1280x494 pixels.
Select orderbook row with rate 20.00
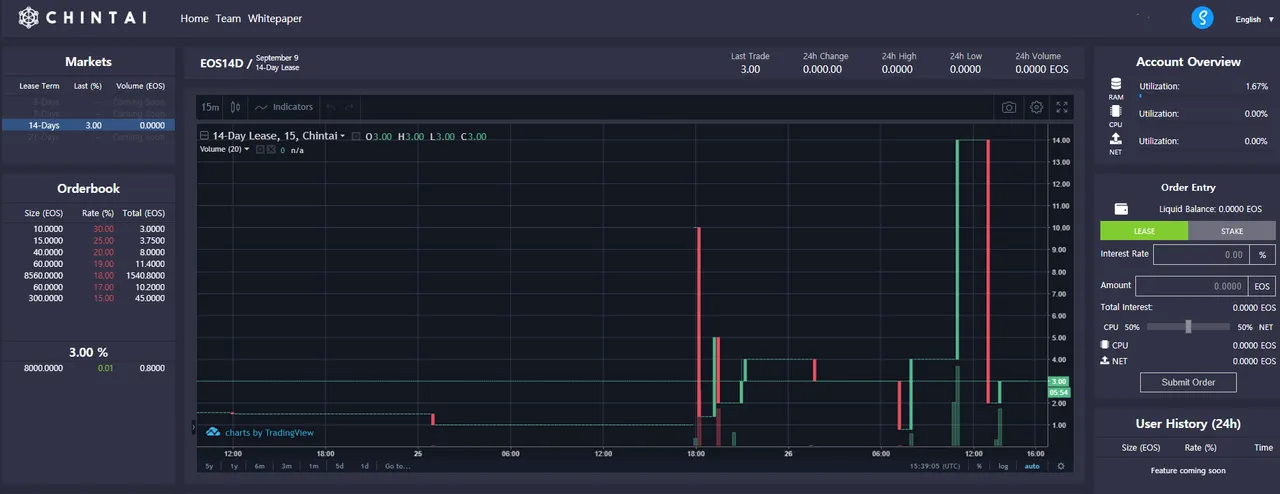(x=88, y=252)
